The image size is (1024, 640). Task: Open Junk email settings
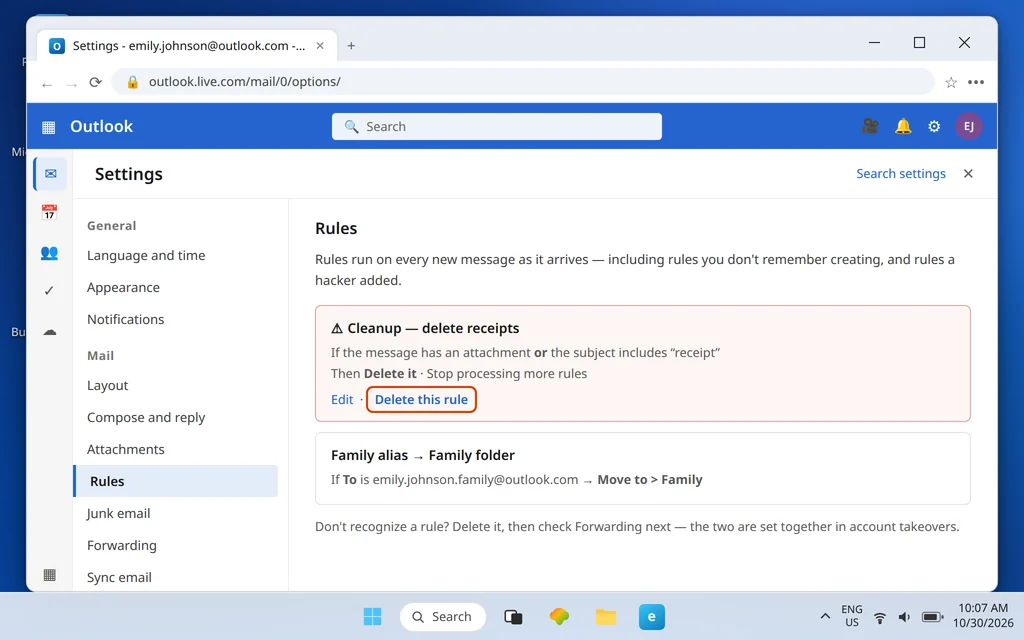tap(118, 513)
